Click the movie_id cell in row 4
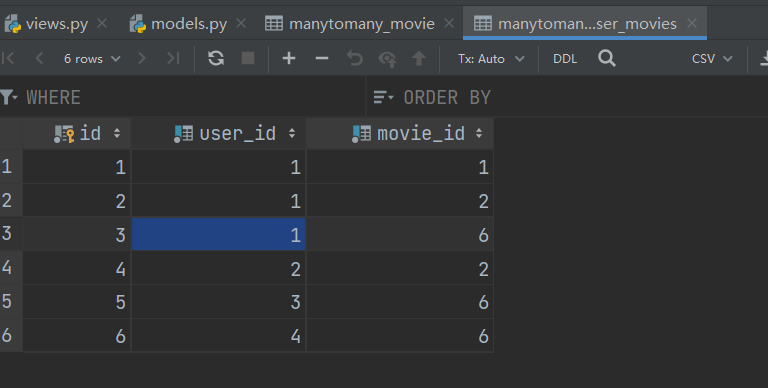 400,268
